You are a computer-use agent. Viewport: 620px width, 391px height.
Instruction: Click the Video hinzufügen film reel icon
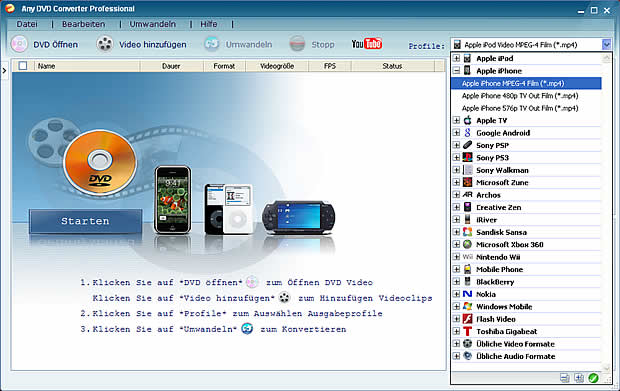pos(105,44)
